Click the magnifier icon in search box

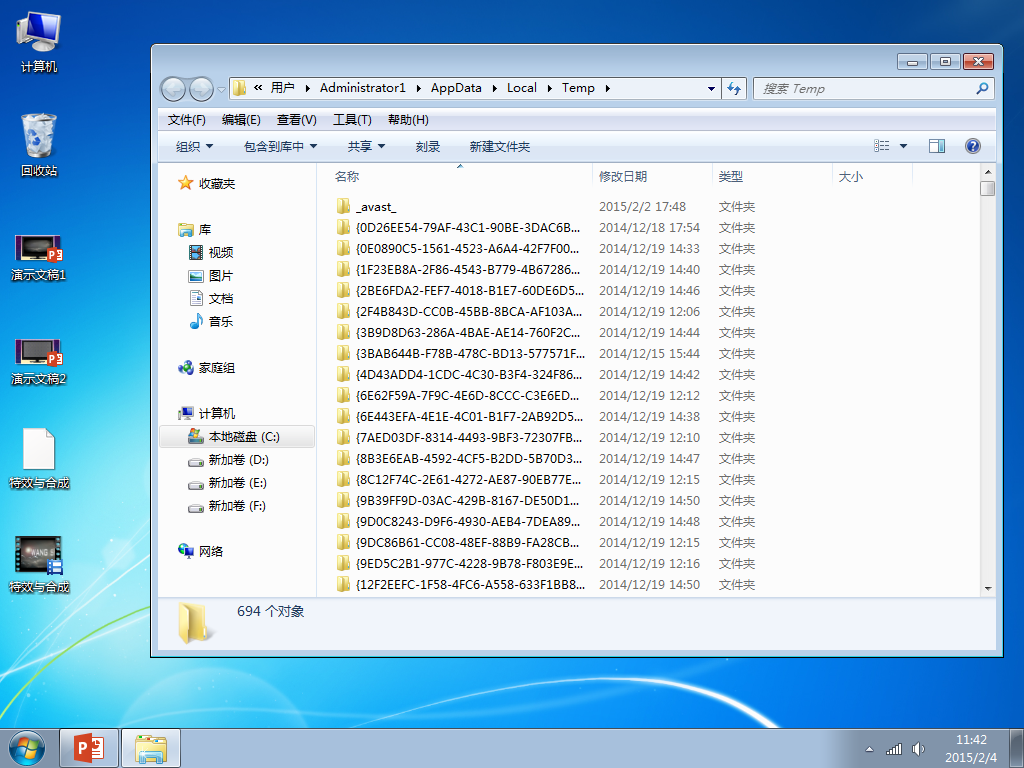point(982,88)
